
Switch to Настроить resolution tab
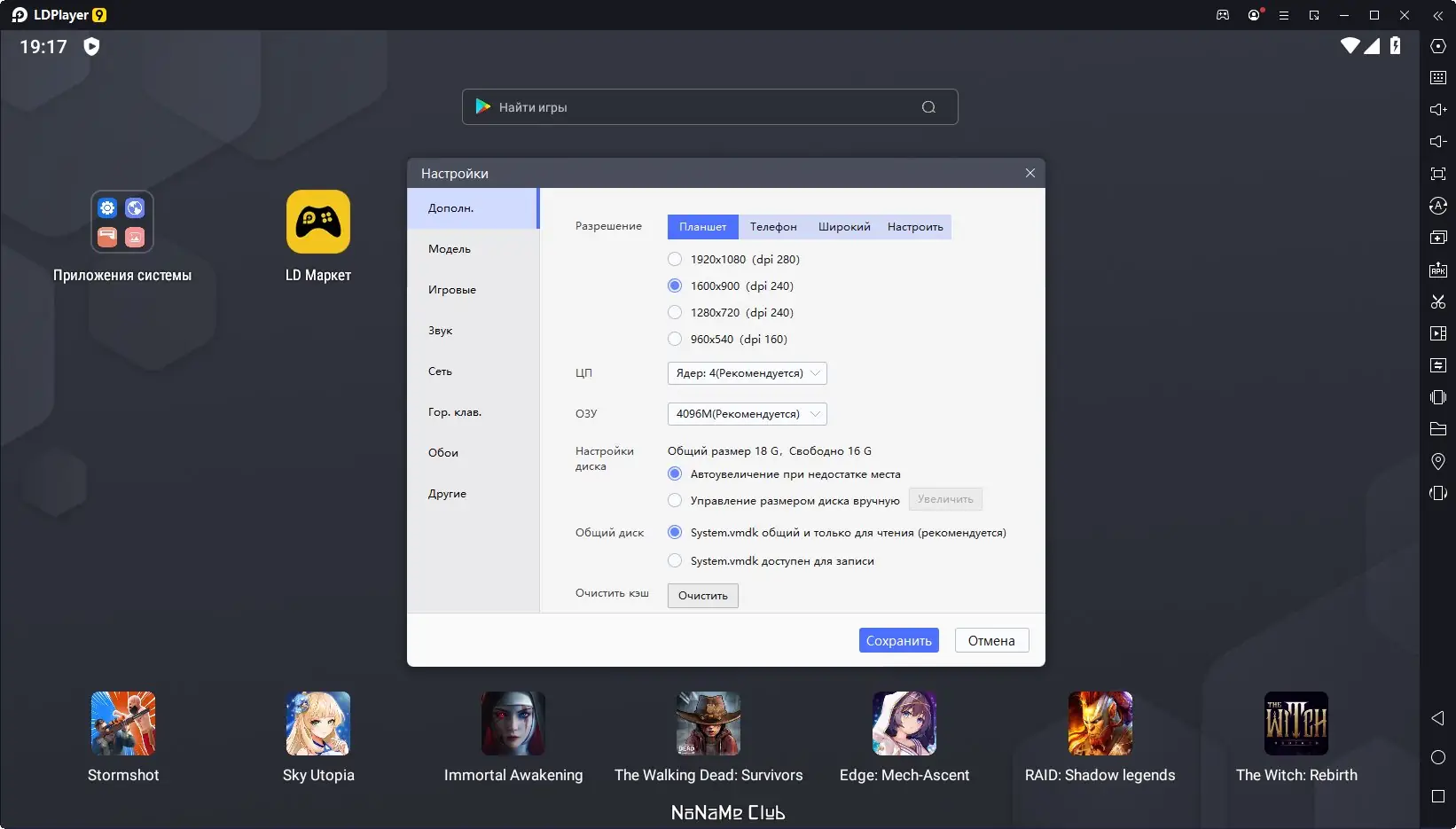(915, 227)
